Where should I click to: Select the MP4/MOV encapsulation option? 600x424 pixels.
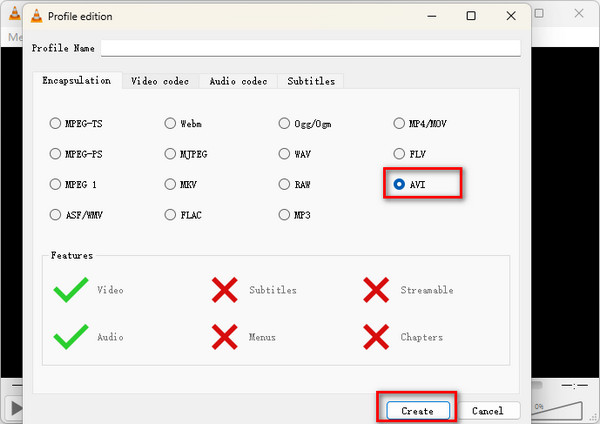click(x=400, y=124)
